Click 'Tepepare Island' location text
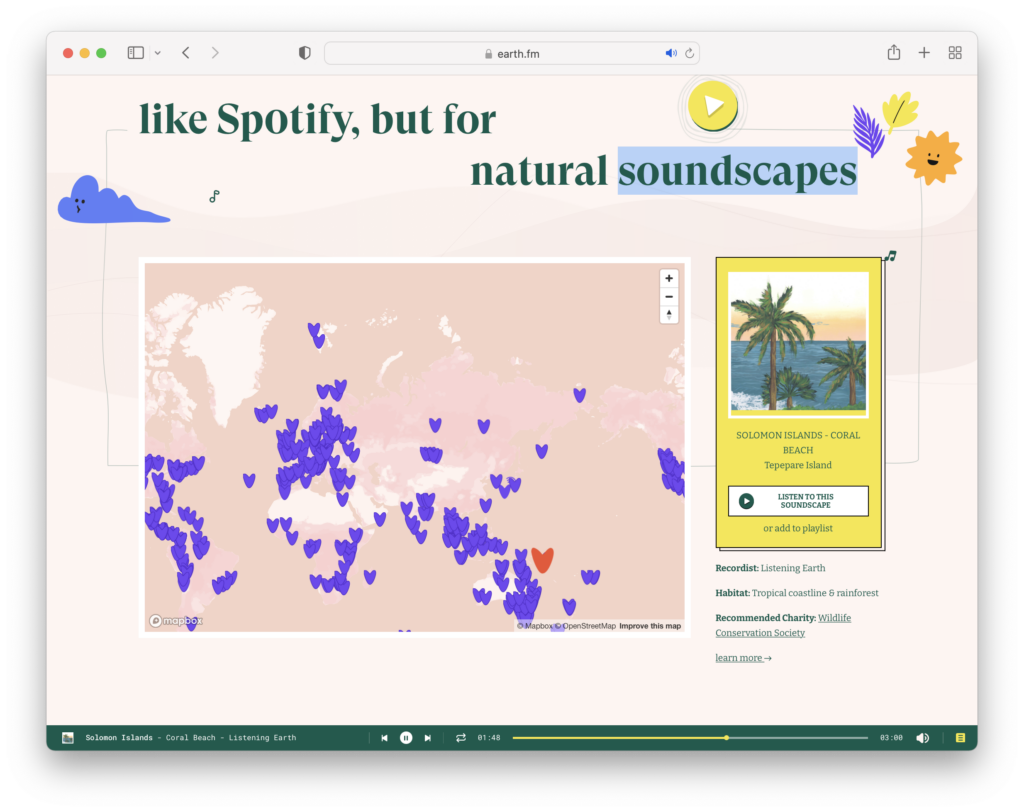 (798, 465)
